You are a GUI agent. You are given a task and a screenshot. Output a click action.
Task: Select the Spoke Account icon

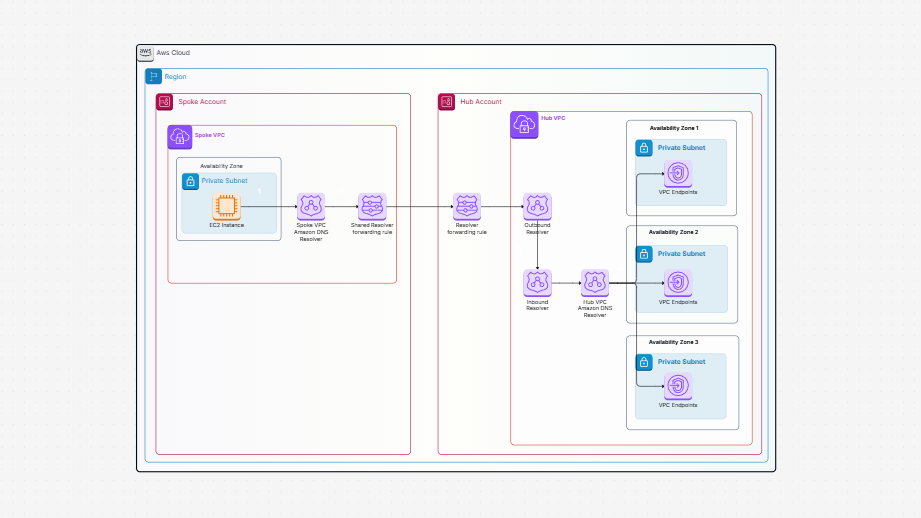click(x=164, y=102)
